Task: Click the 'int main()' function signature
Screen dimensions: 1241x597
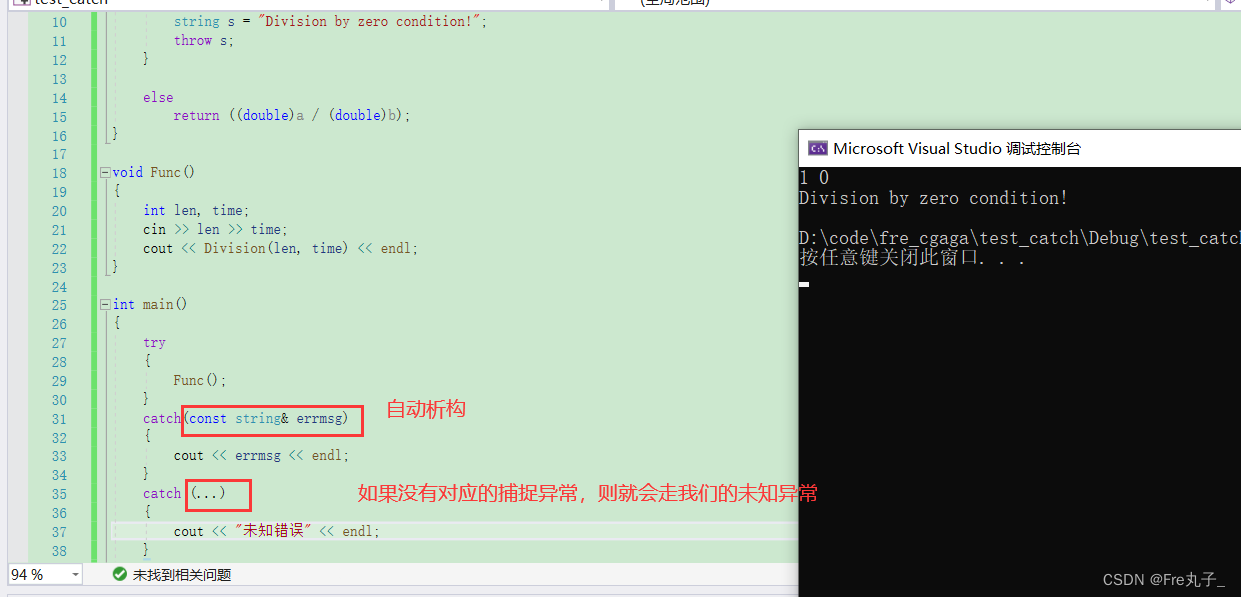Action: pyautogui.click(x=150, y=305)
